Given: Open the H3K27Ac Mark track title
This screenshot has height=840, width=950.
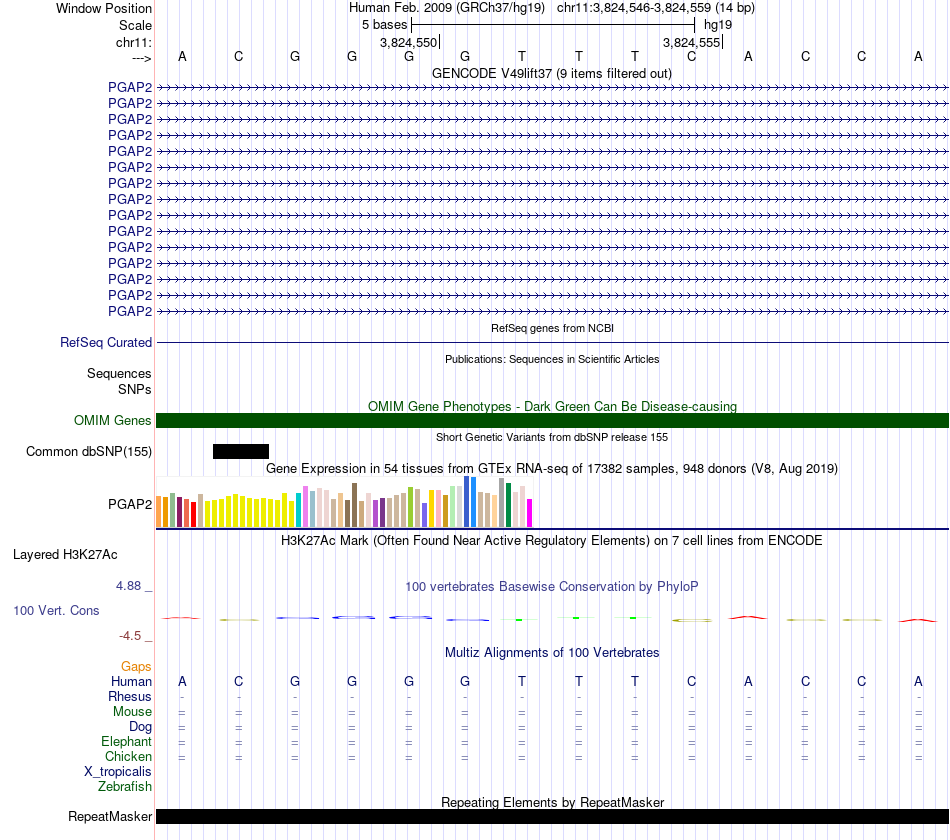Looking at the screenshot, I should pyautogui.click(x=551, y=541).
